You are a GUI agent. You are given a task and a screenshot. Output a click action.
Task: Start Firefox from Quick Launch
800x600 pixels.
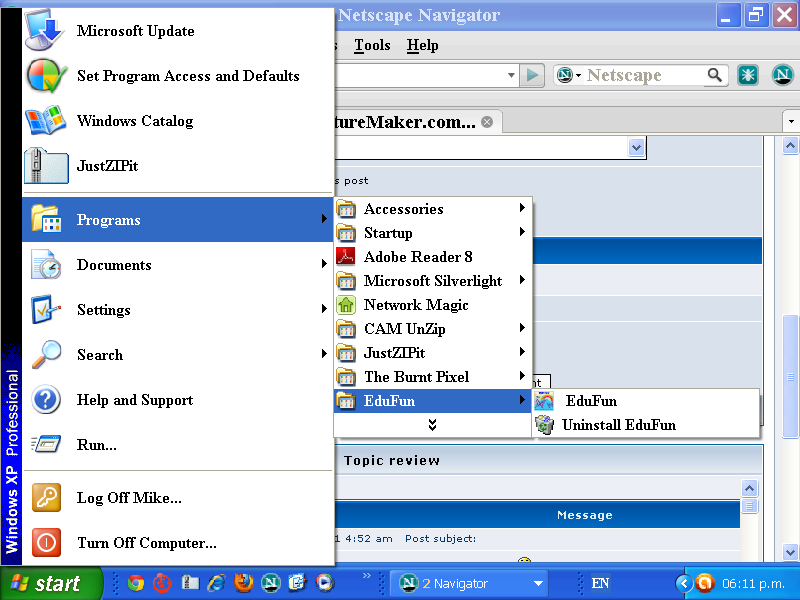click(x=244, y=583)
